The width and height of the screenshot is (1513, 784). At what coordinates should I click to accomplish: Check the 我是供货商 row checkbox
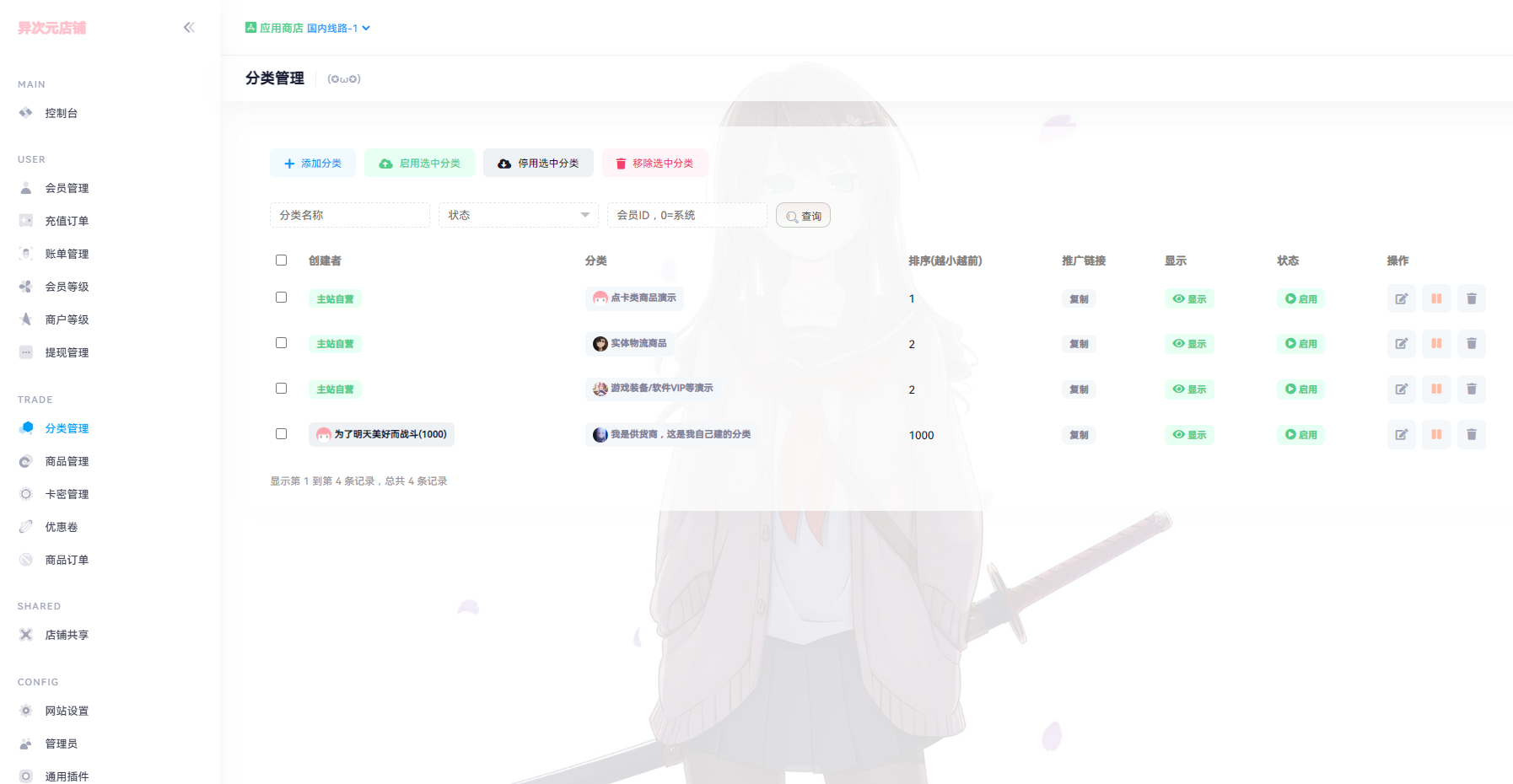pyautogui.click(x=281, y=433)
